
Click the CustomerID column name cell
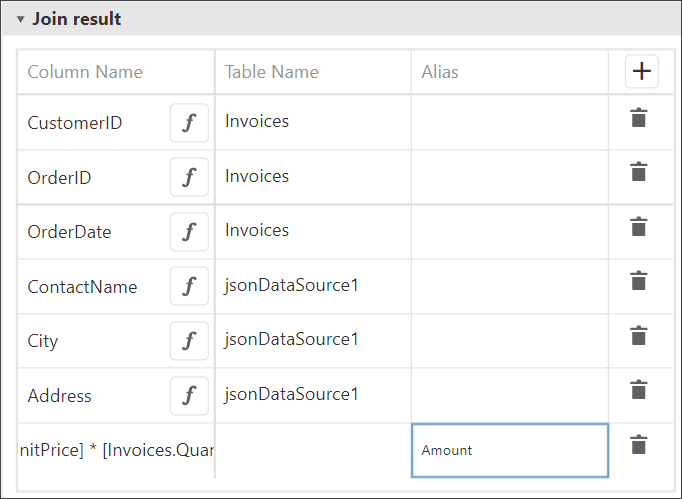(90, 123)
